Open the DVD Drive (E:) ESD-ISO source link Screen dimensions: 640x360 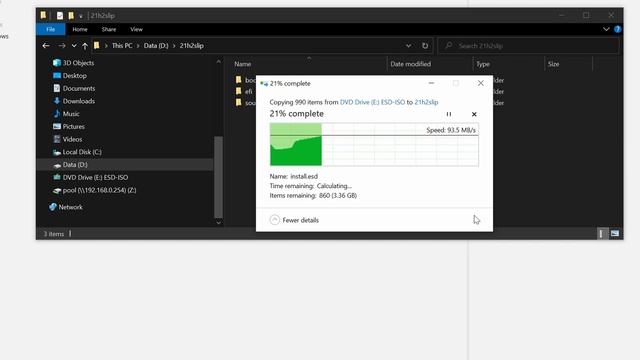coord(372,102)
